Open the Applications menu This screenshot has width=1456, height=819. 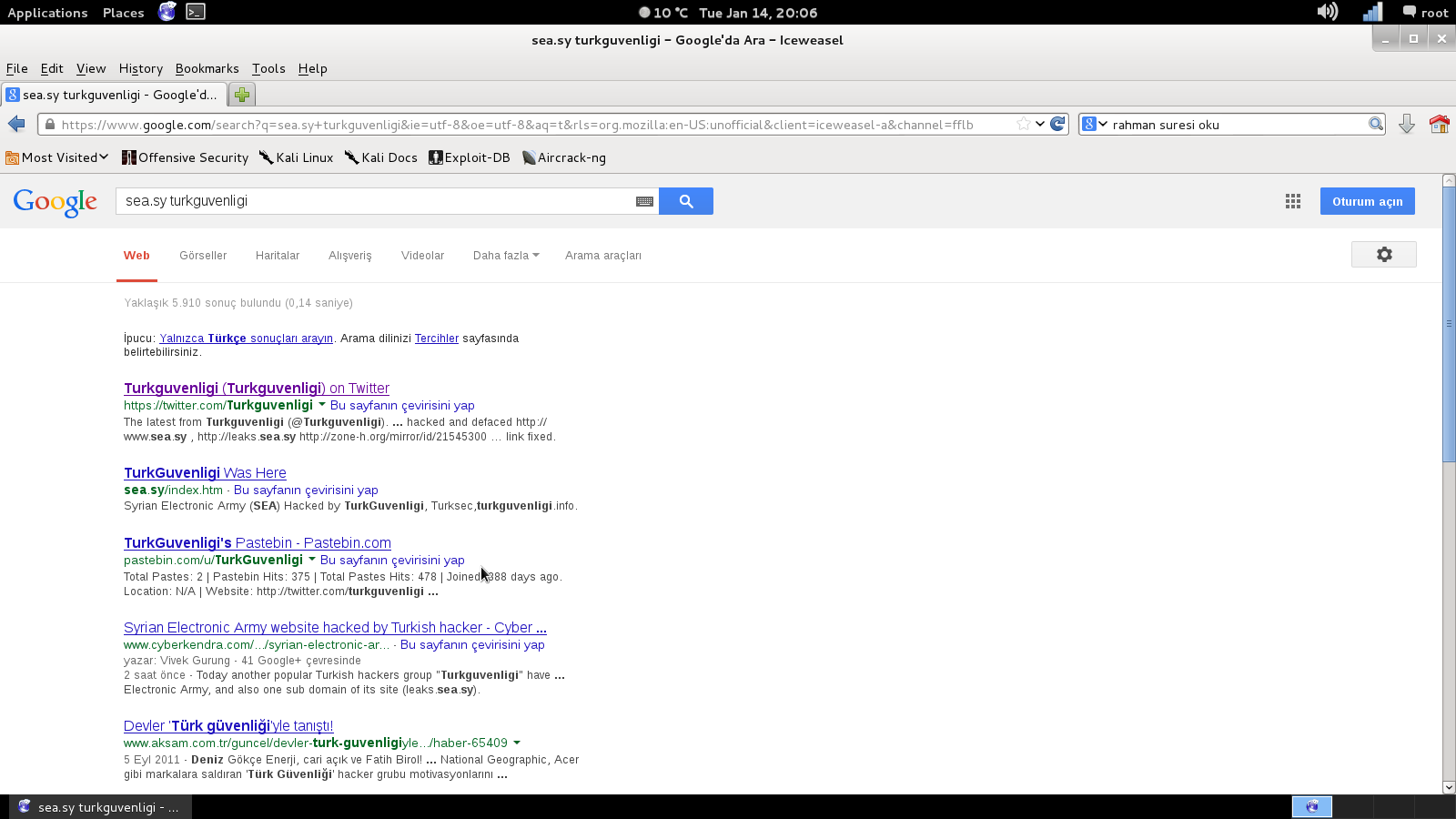click(x=47, y=13)
